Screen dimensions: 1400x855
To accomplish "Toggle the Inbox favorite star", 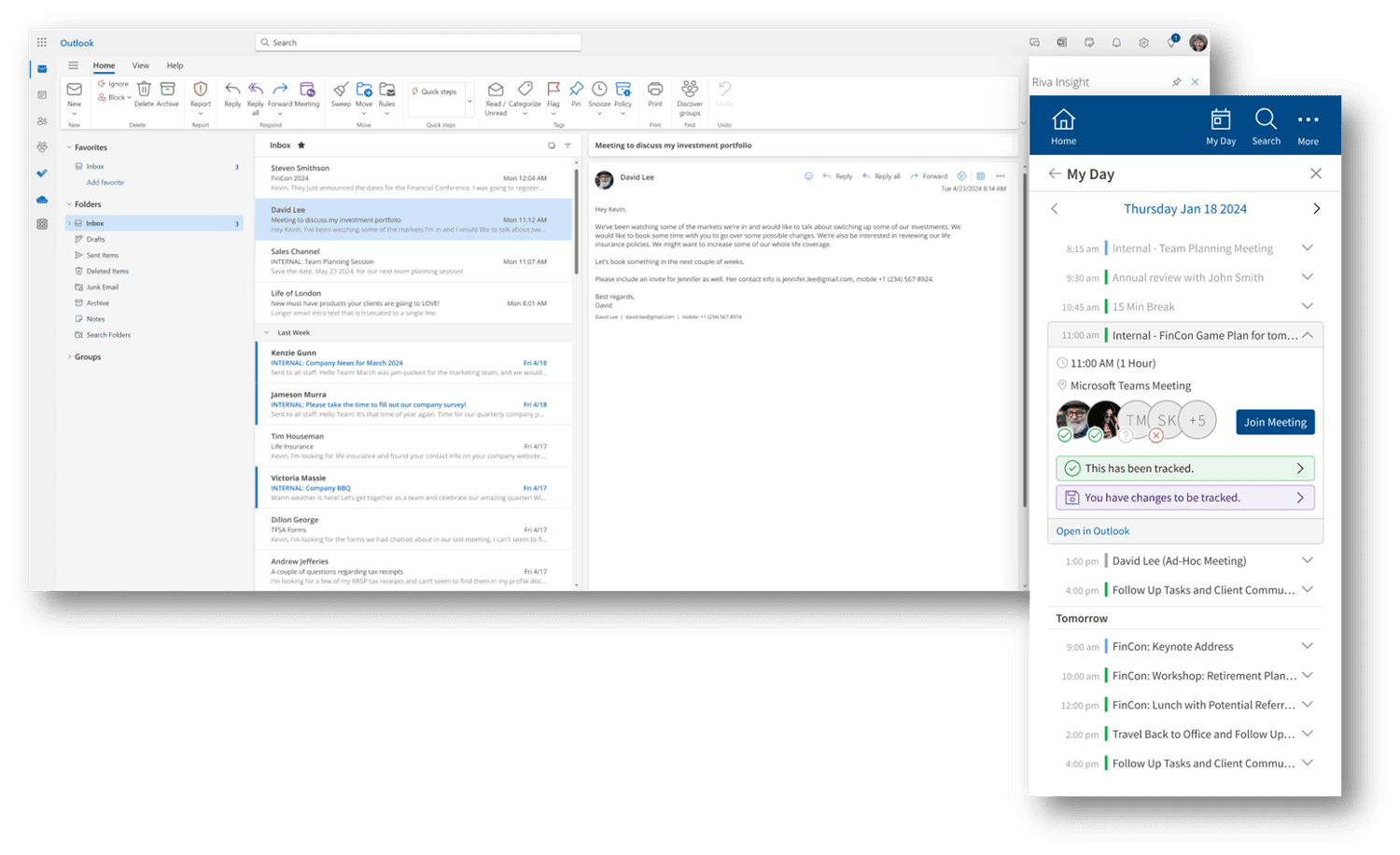I will (301, 146).
